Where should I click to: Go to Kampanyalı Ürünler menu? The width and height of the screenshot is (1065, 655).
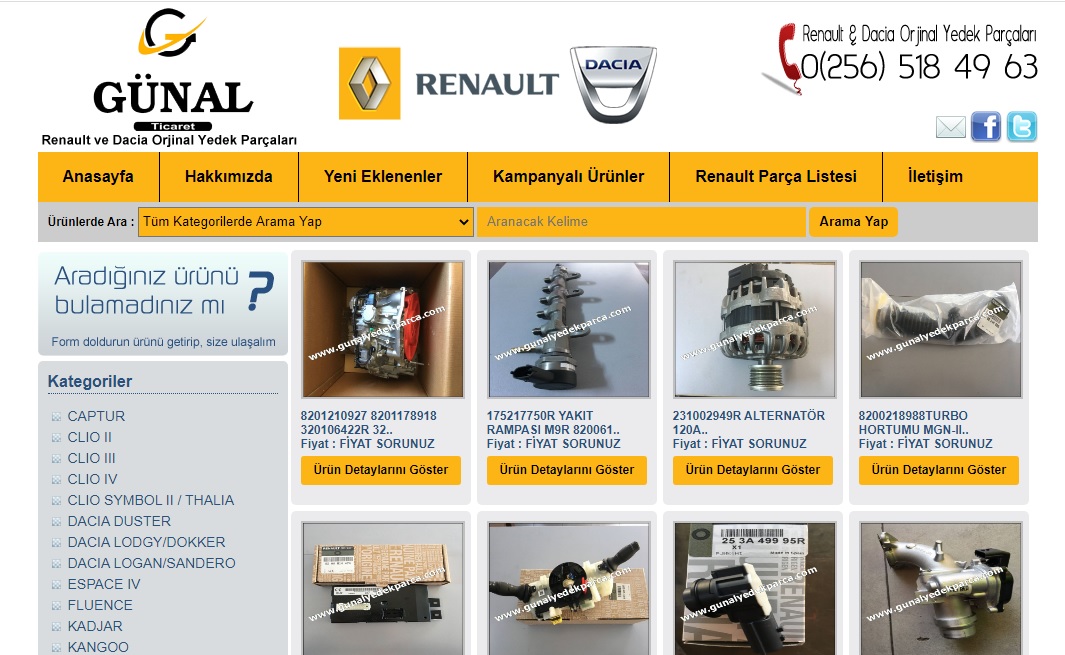(x=568, y=177)
